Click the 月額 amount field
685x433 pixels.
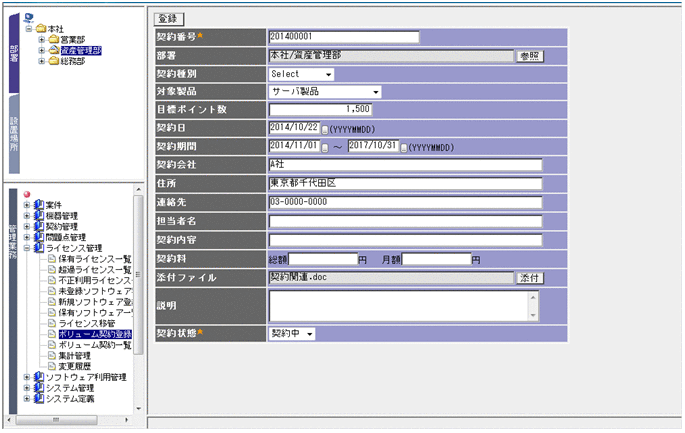(437, 259)
